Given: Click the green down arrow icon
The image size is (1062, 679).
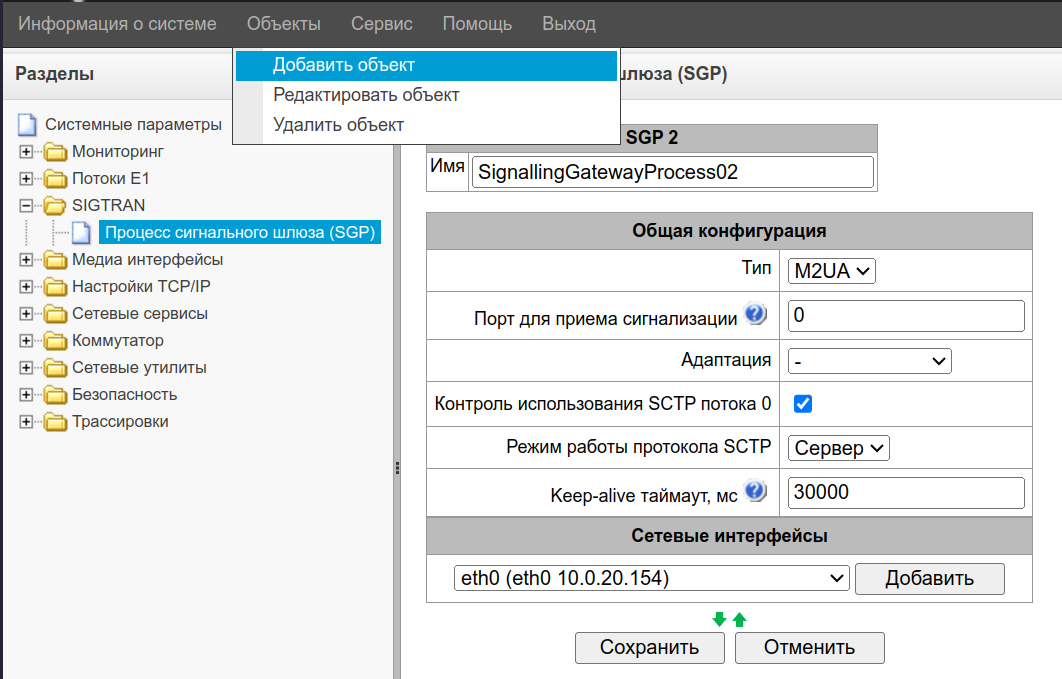Looking at the screenshot, I should [719, 620].
